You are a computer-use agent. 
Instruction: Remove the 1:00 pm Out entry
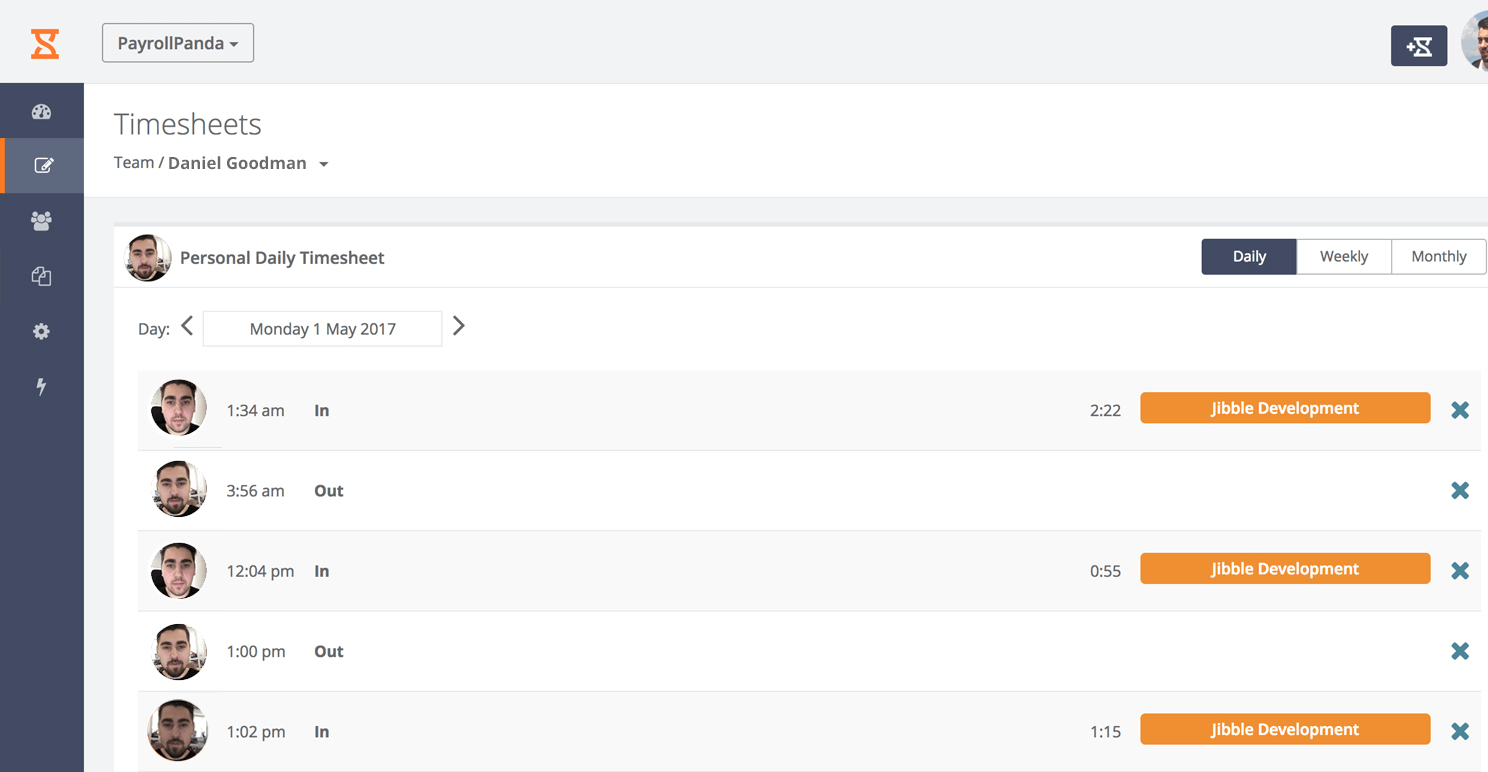pyautogui.click(x=1460, y=651)
